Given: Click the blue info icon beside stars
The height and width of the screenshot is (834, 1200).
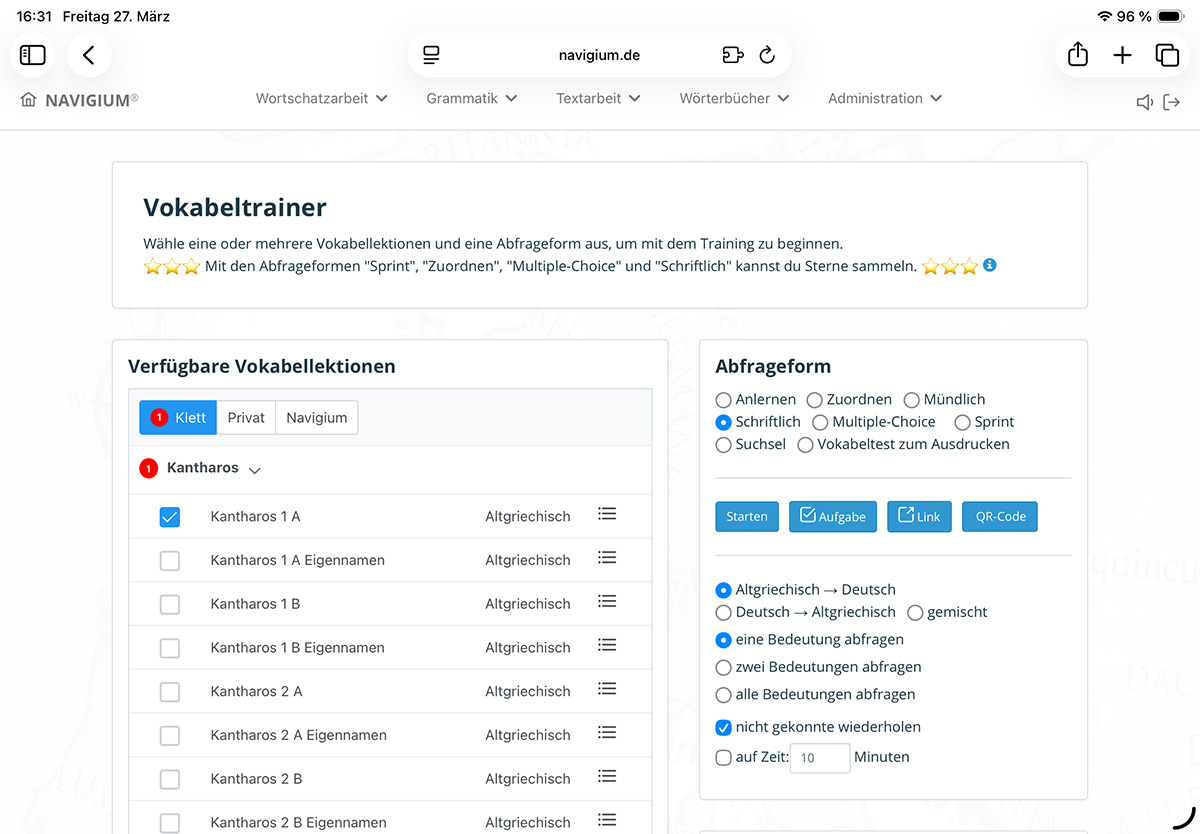Looking at the screenshot, I should [990, 266].
